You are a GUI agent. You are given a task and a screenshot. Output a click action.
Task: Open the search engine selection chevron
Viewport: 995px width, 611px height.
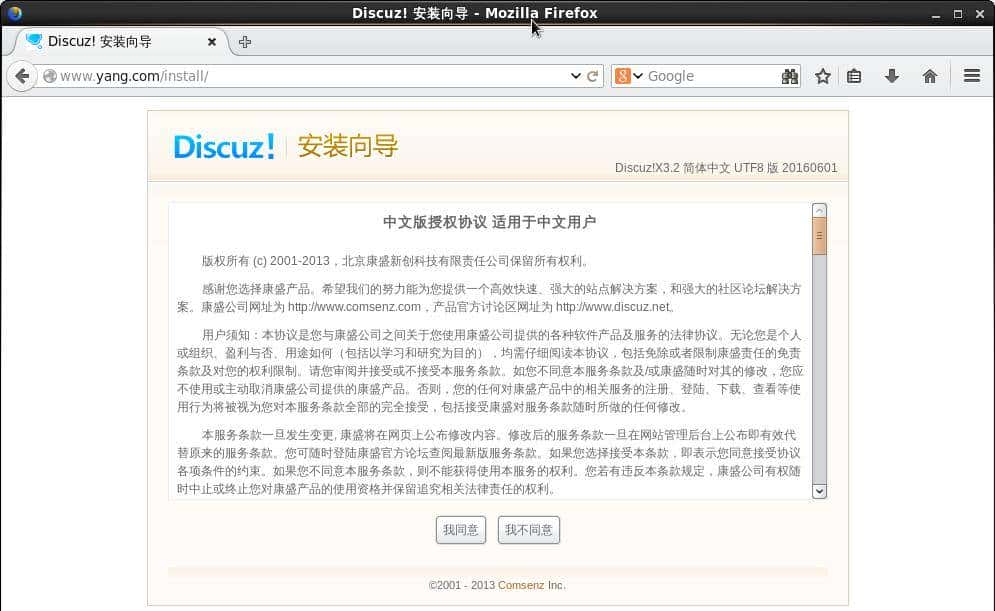coord(638,75)
